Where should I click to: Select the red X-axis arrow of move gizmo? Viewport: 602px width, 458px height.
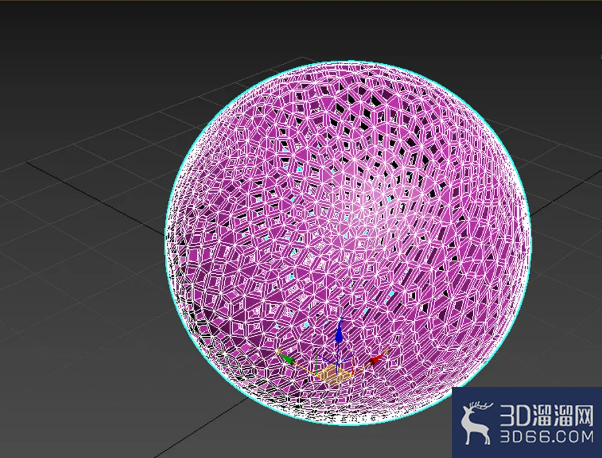point(377,357)
